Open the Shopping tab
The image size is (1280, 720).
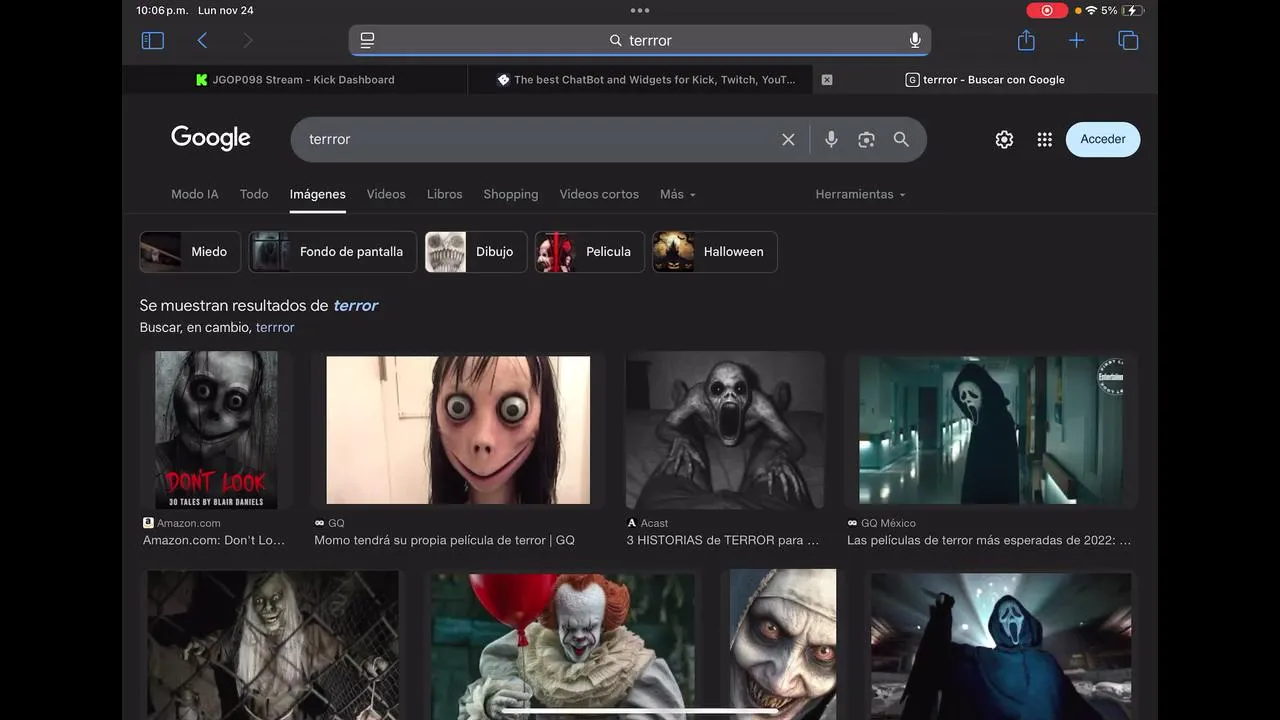pos(511,194)
